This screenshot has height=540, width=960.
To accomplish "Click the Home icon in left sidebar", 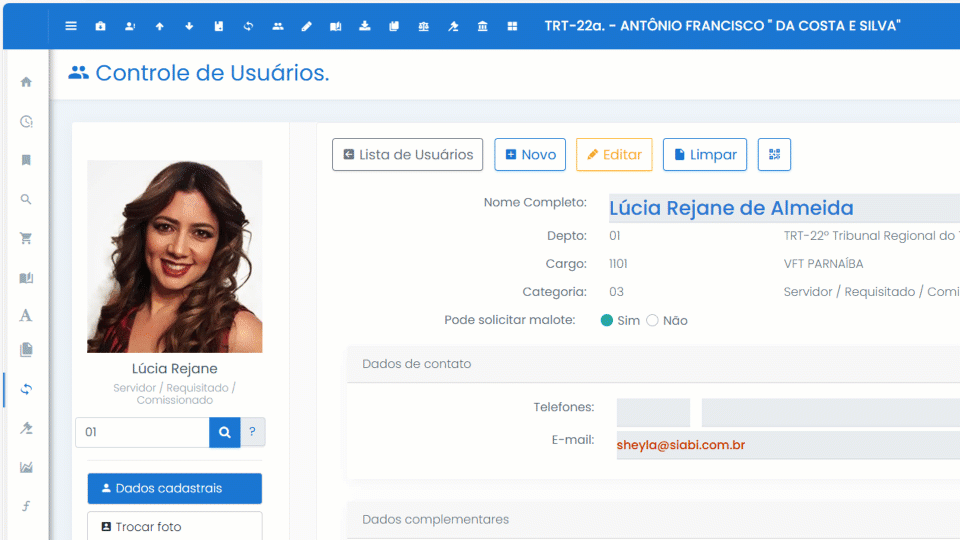I will pyautogui.click(x=26, y=82).
